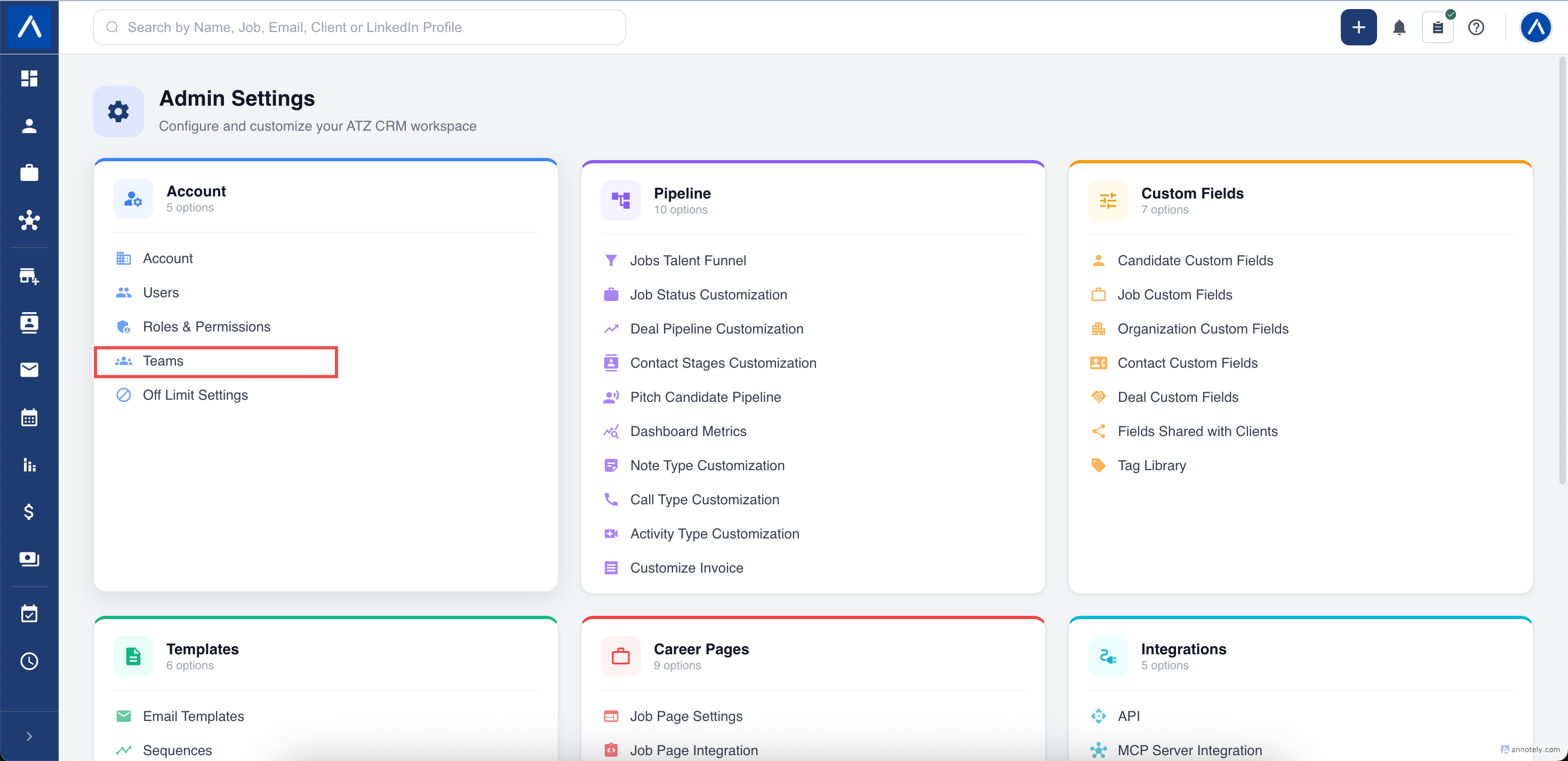Open the jobs briefcase icon in sidebar
The image size is (1568, 761).
(29, 173)
